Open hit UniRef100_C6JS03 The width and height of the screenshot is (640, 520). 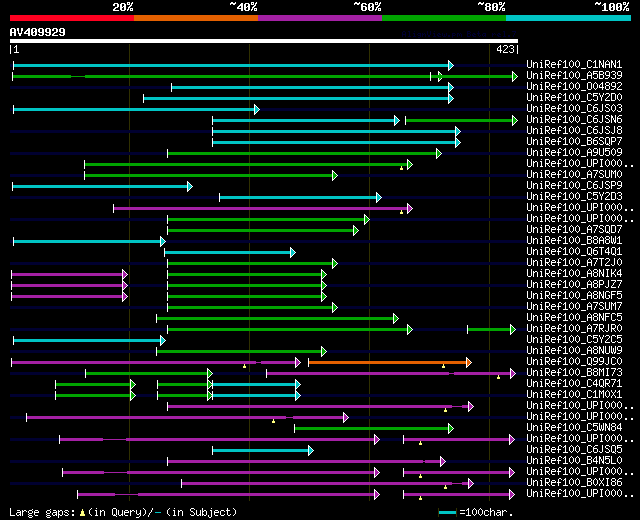[x=574, y=108]
